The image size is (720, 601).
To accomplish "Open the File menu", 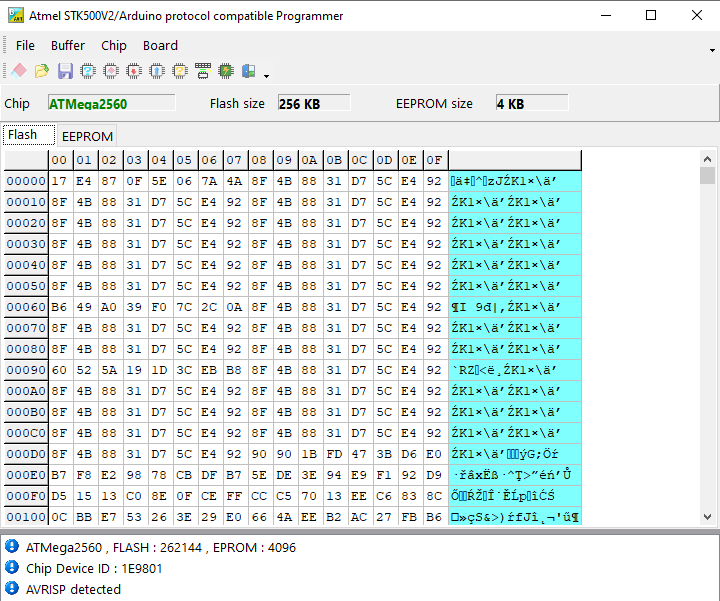I will click(25, 45).
